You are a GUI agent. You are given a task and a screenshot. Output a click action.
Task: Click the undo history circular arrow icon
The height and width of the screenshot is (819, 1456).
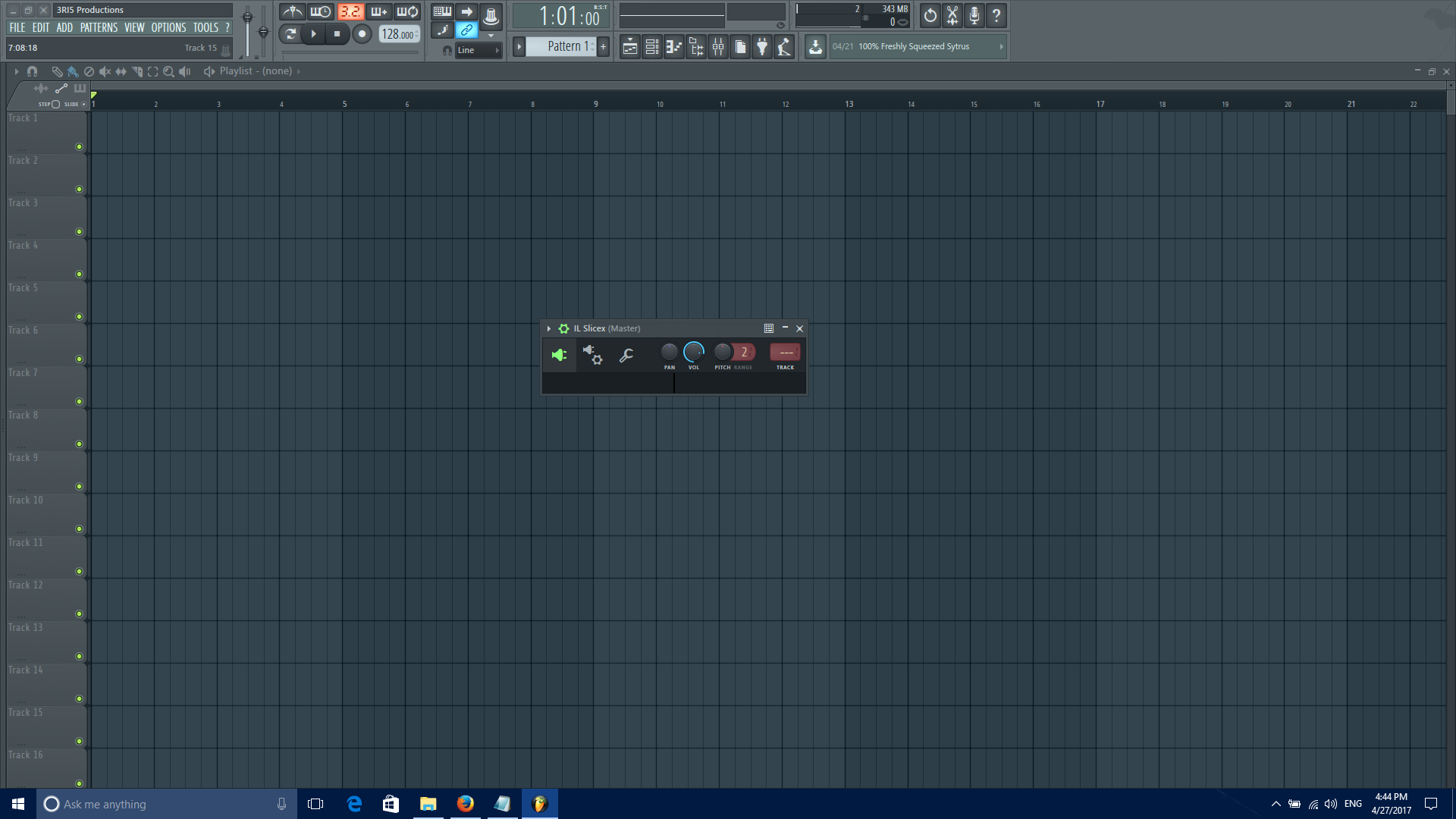click(x=930, y=15)
